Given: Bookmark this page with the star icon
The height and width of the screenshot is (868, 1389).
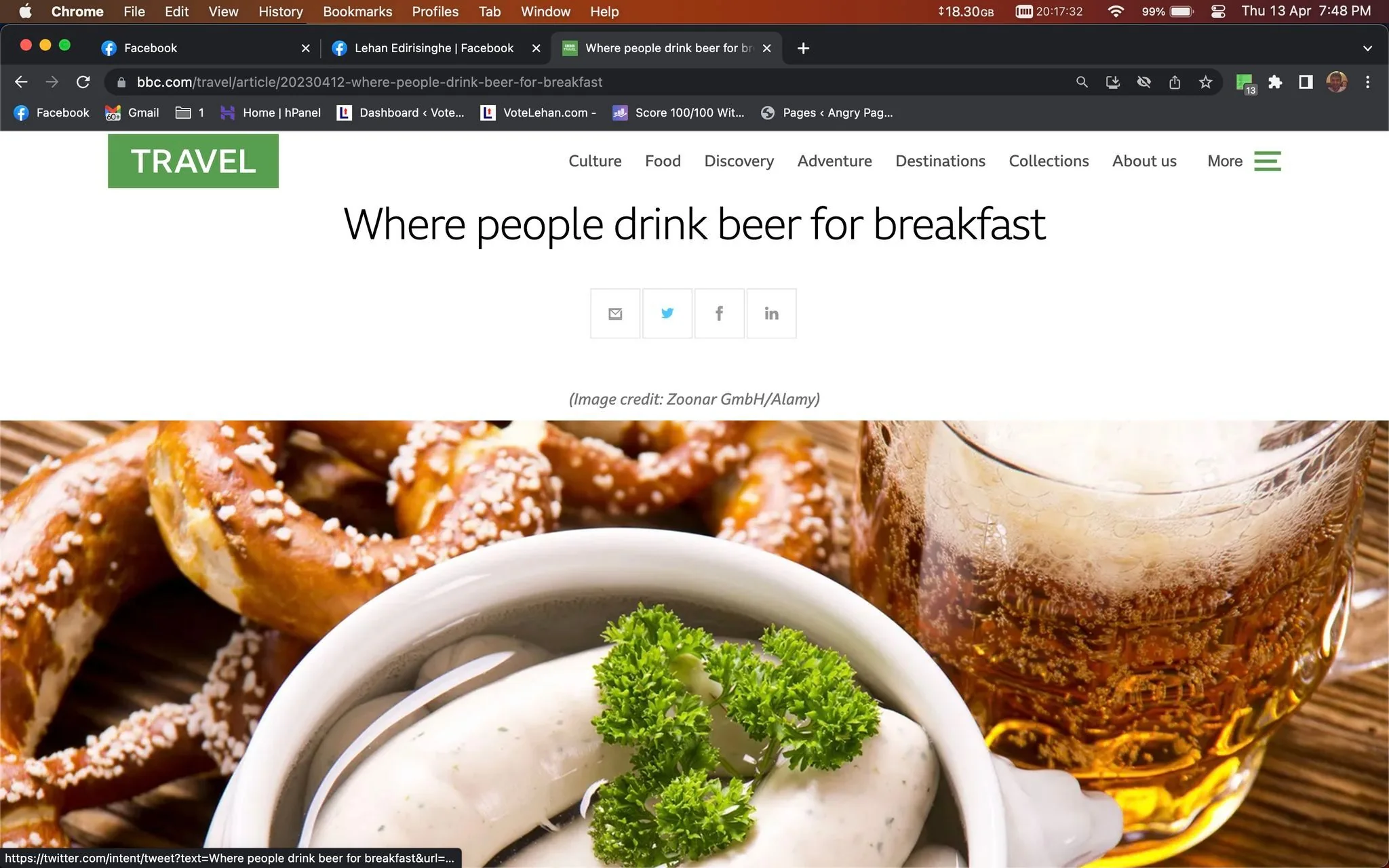Looking at the screenshot, I should tap(1205, 82).
